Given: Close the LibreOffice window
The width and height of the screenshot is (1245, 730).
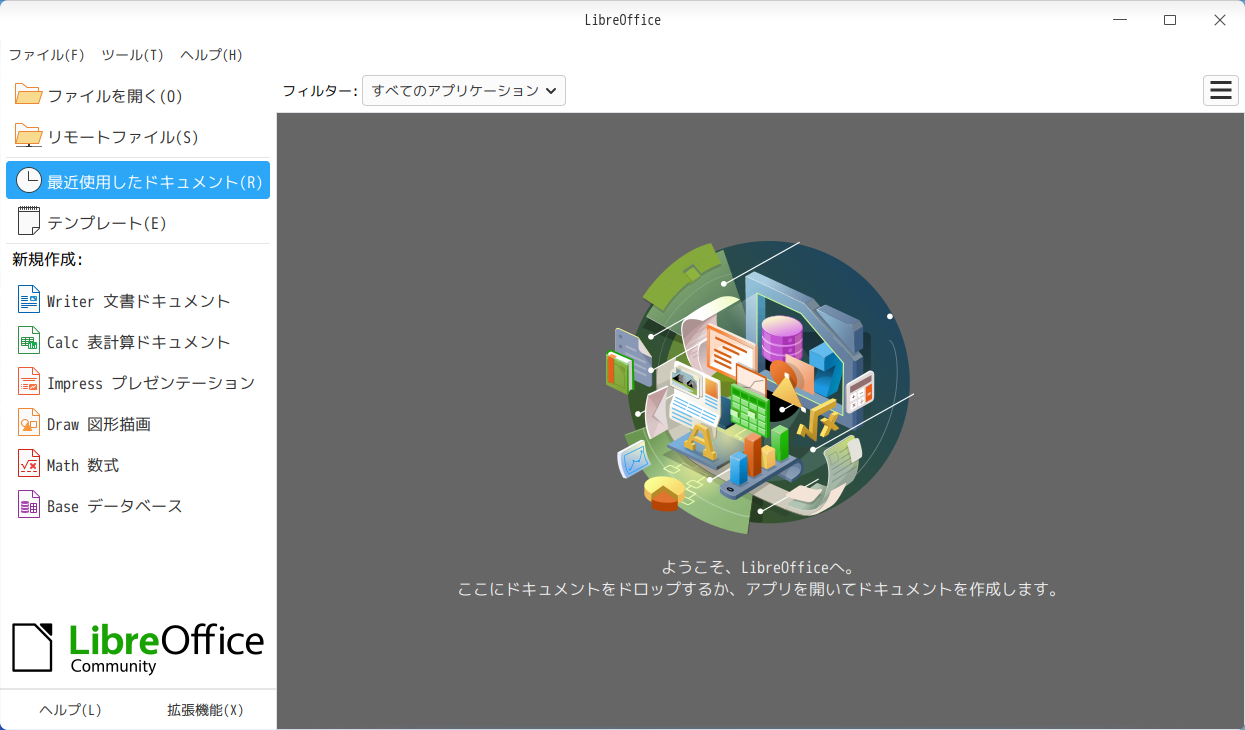Looking at the screenshot, I should click(x=1219, y=20).
